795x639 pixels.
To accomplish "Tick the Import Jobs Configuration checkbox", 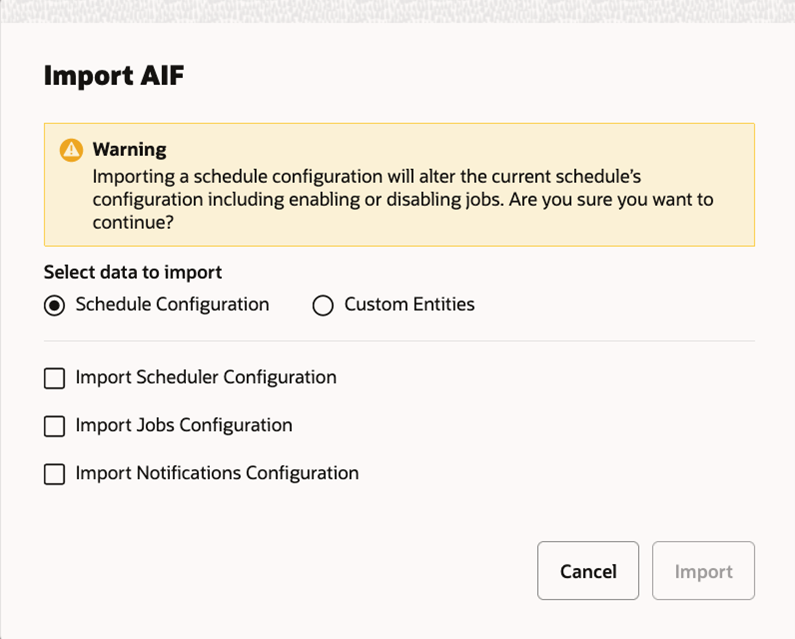I will coord(54,426).
